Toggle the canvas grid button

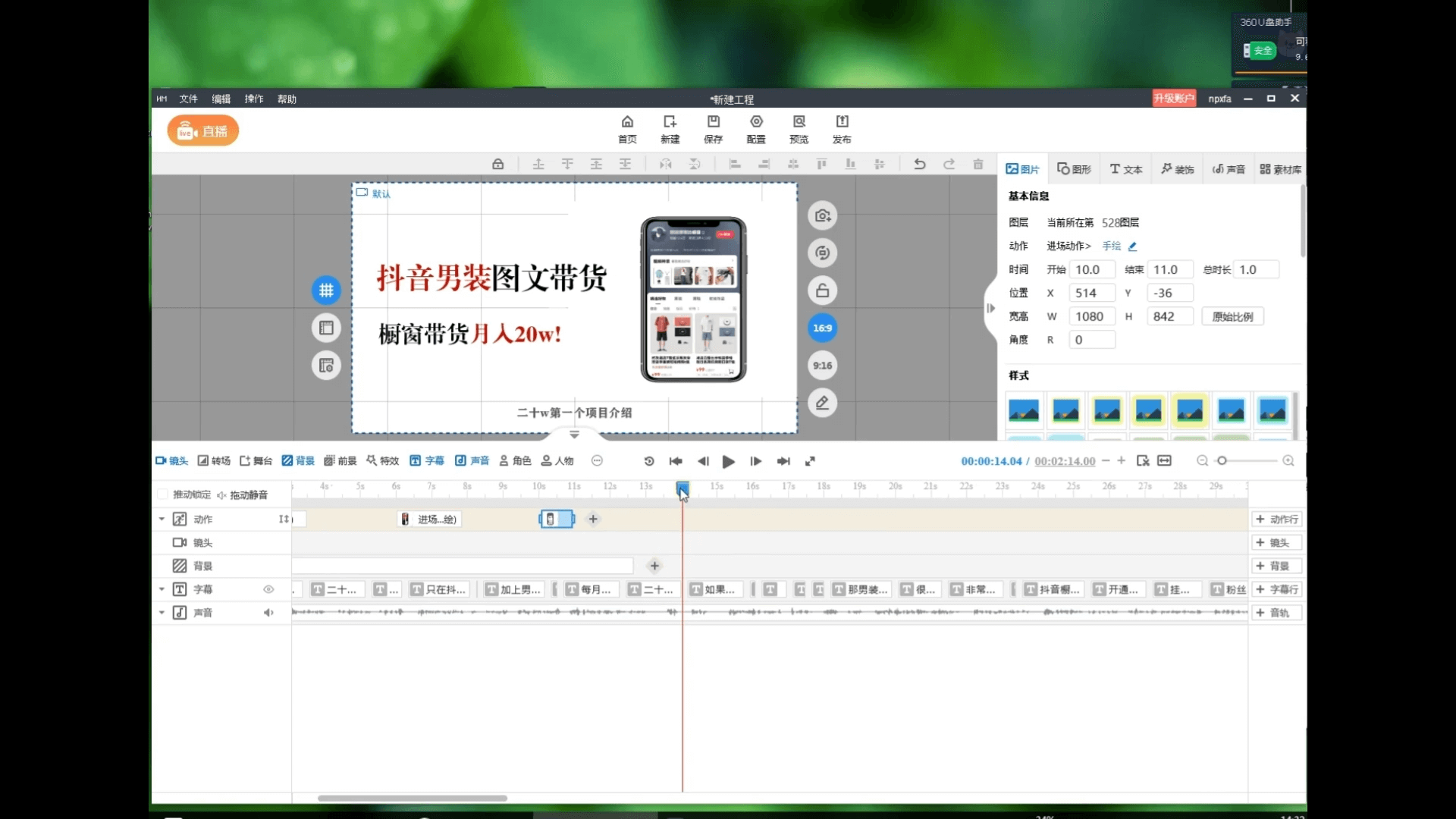[326, 290]
